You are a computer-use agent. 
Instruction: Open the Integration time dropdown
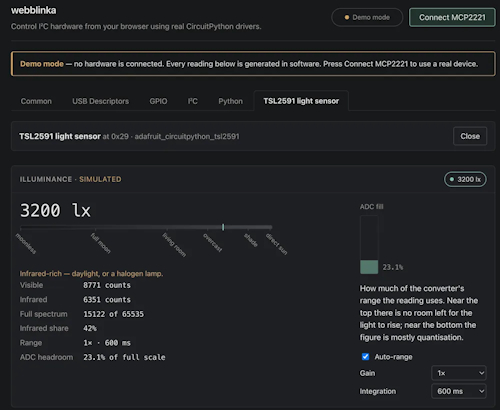coord(459,391)
